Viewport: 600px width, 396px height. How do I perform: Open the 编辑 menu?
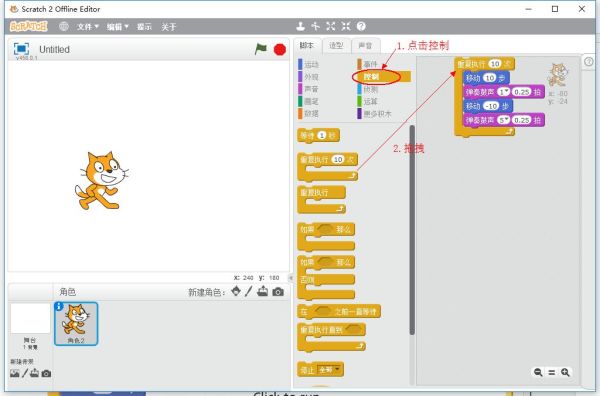[x=117, y=27]
